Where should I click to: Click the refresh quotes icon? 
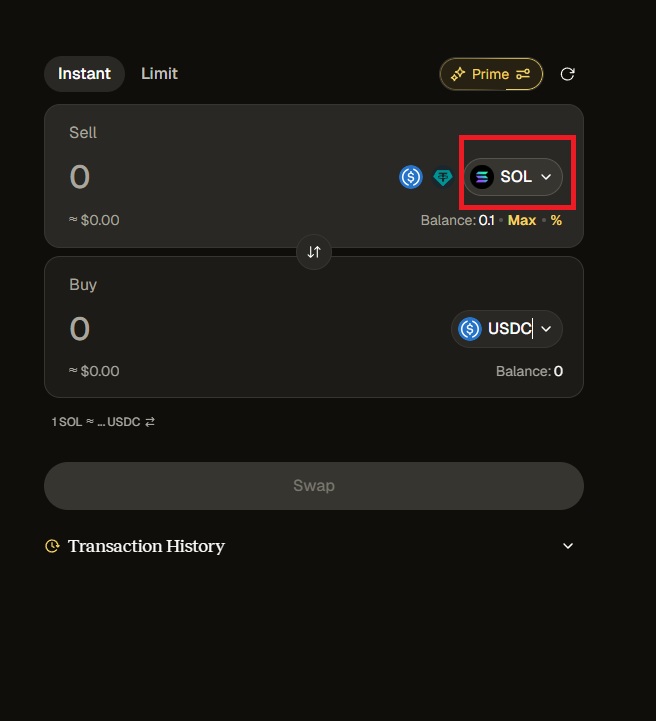tap(567, 74)
